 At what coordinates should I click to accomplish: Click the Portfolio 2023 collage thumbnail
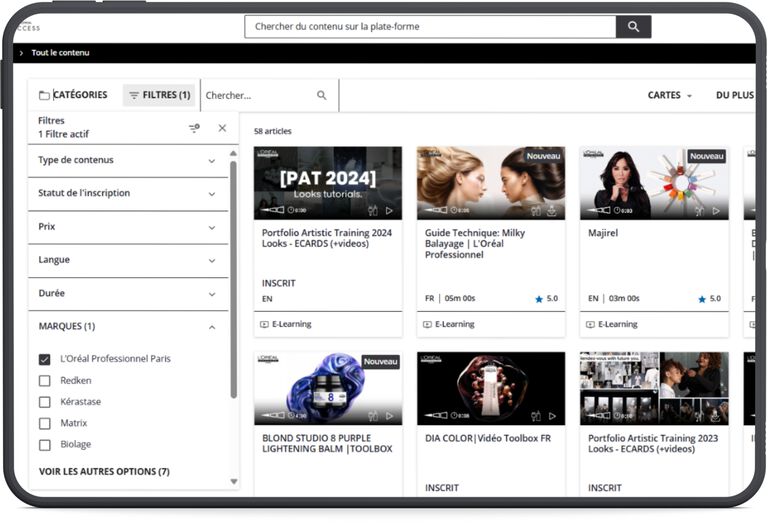654,388
